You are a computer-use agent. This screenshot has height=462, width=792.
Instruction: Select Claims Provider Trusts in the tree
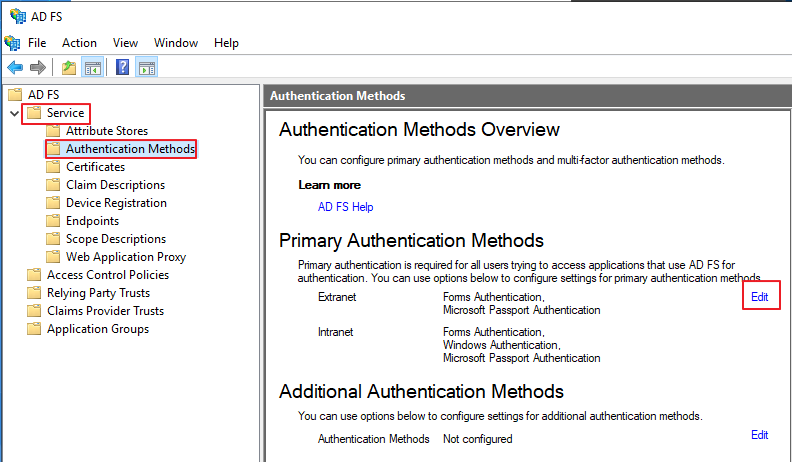pos(106,311)
